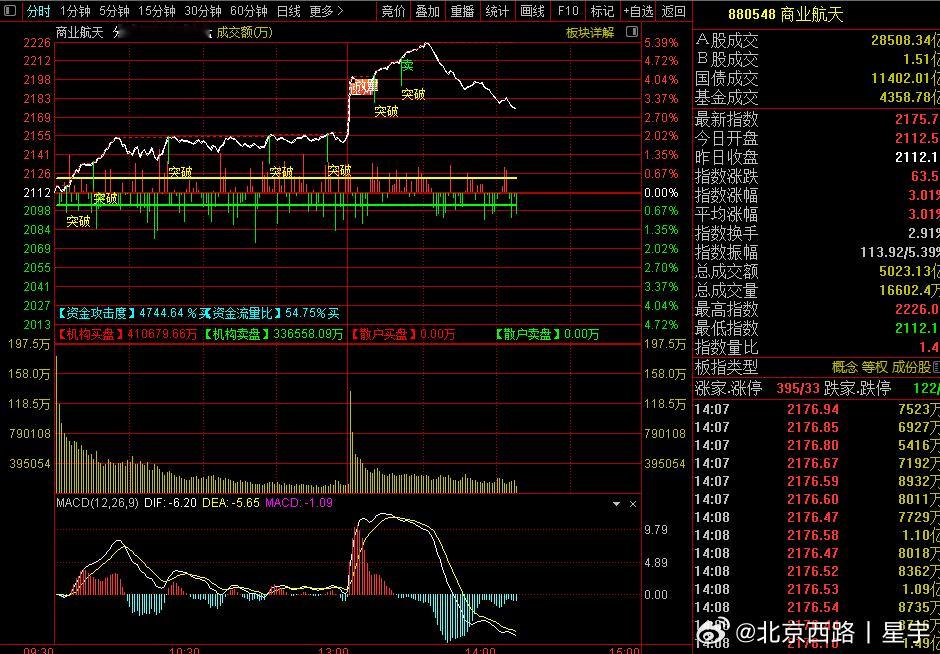
Task: Switch to the 5分钟 chart period
Action: point(114,11)
